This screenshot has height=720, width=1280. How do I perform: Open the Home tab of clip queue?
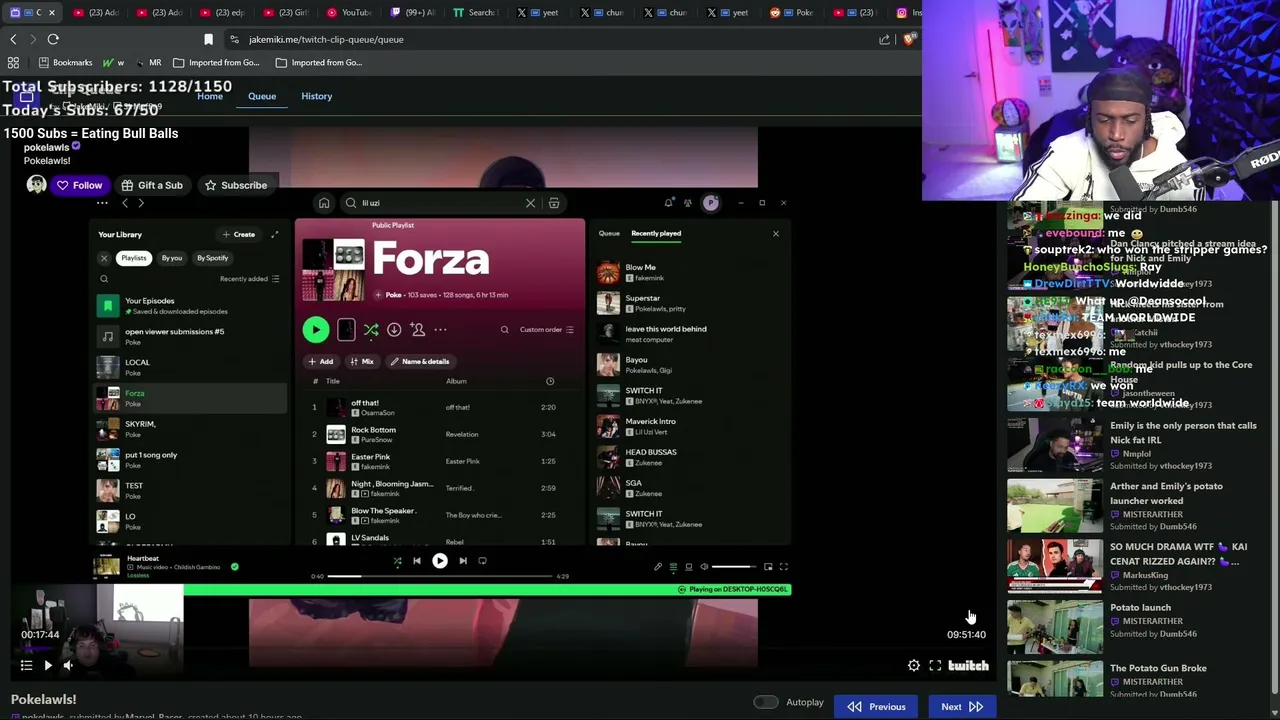(x=210, y=96)
